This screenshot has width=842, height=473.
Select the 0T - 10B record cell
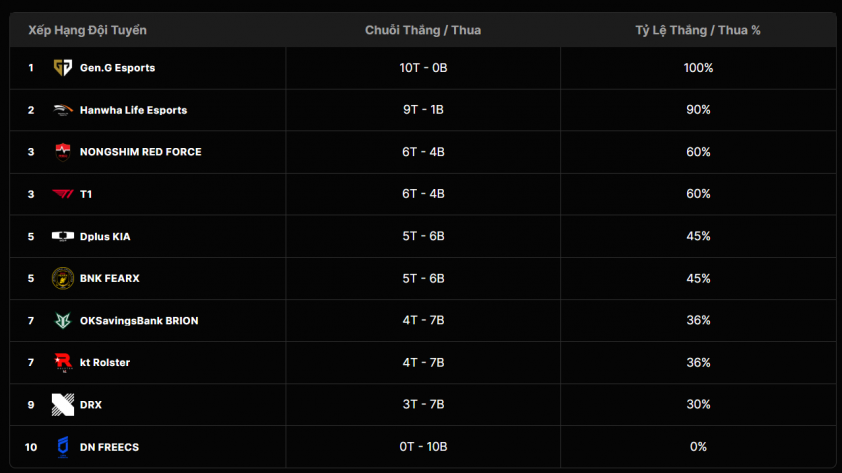423,447
